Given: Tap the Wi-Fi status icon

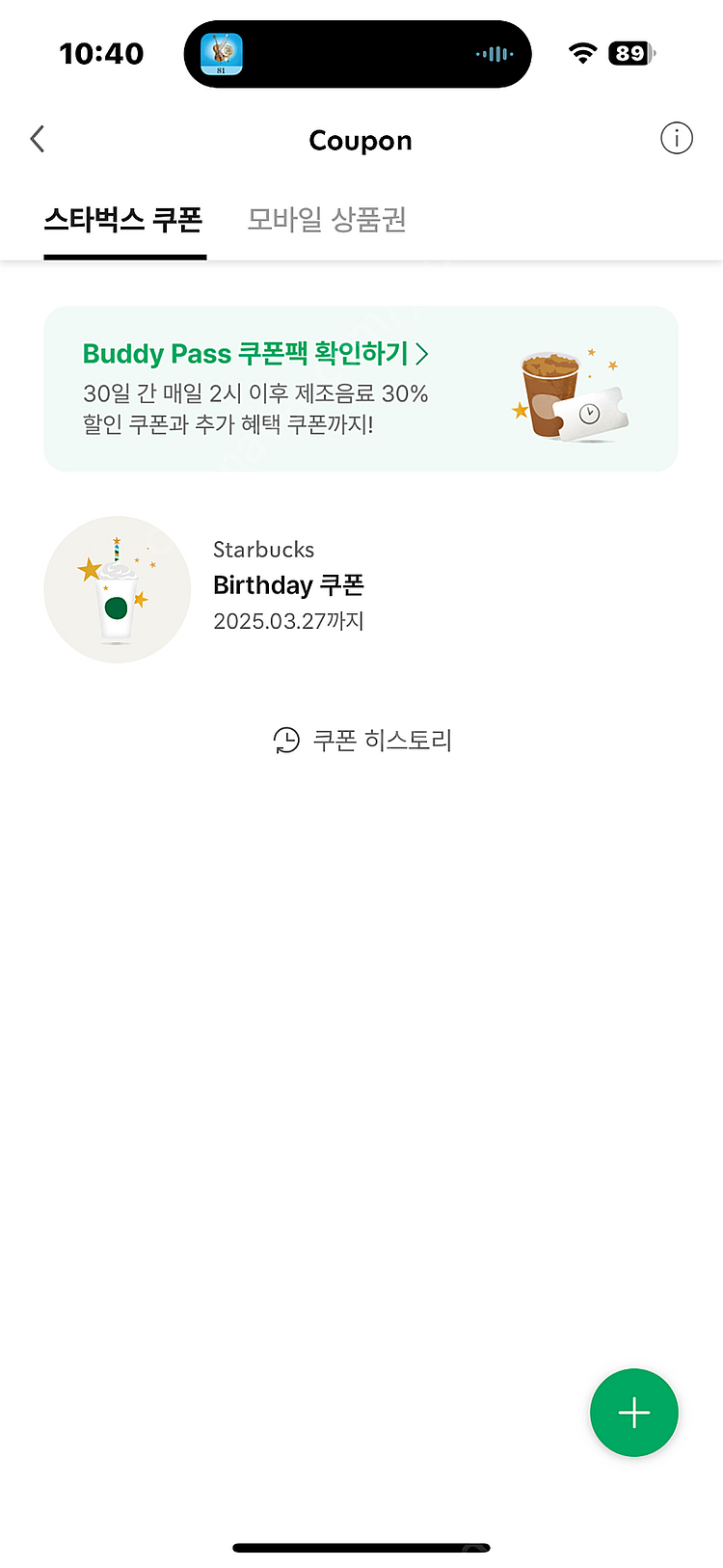Looking at the screenshot, I should [582, 53].
